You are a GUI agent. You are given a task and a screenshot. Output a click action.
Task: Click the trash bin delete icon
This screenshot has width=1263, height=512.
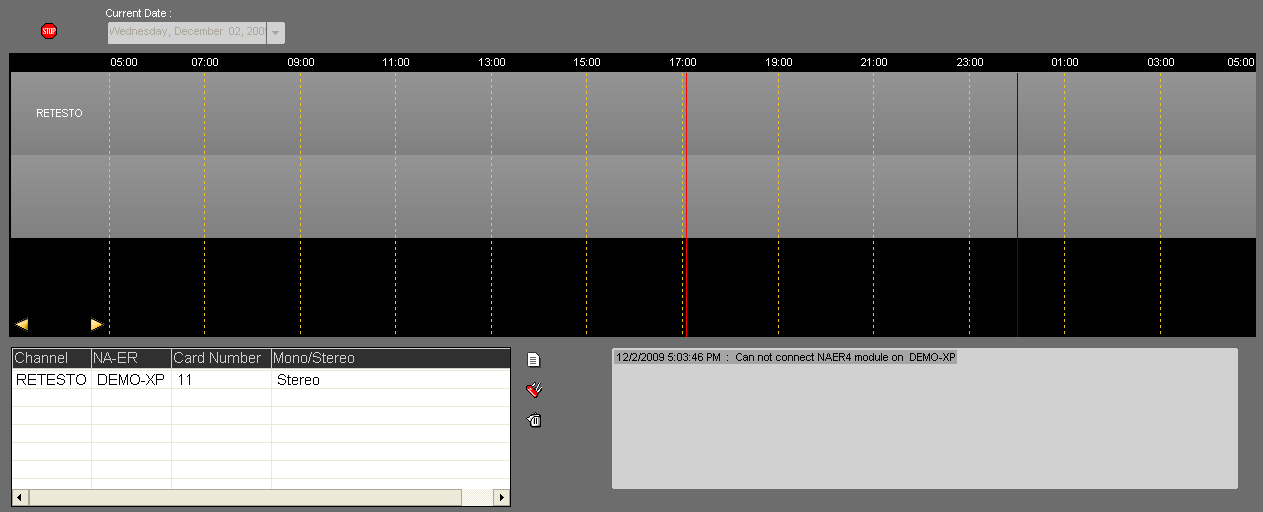(534, 421)
